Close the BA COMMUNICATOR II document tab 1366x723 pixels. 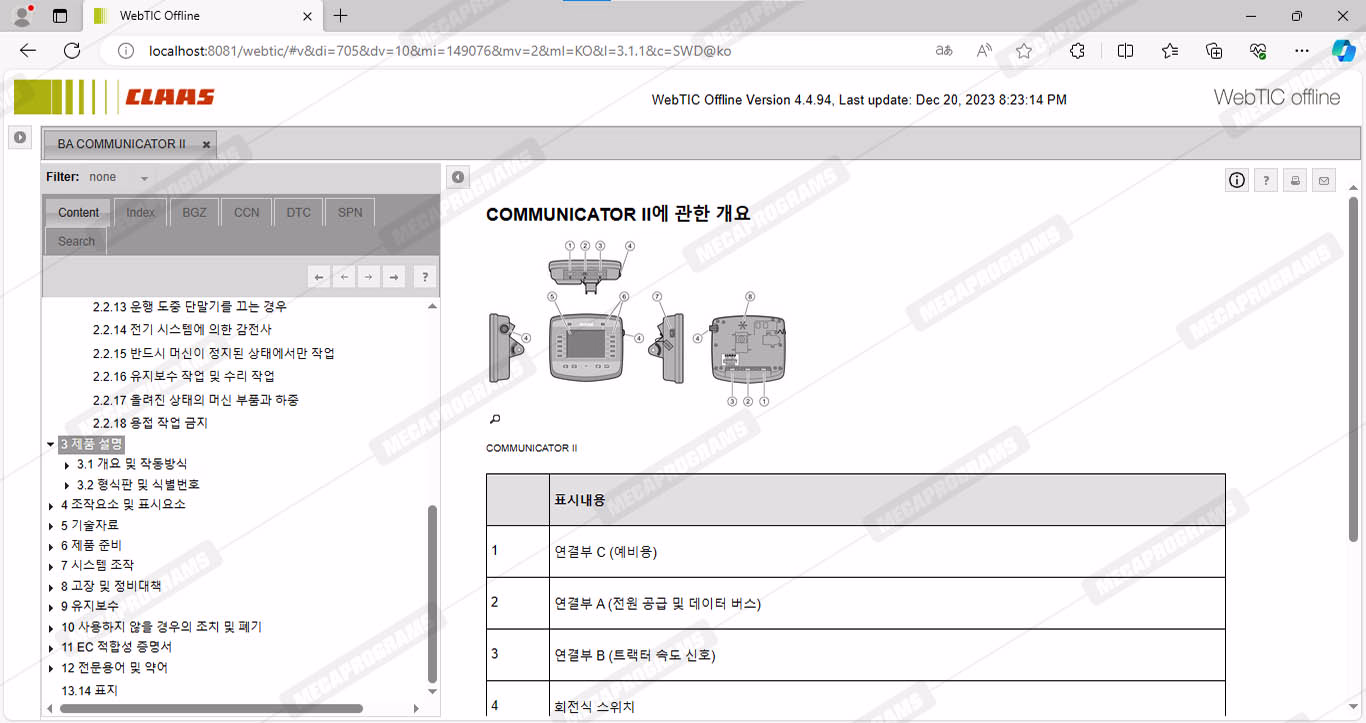(x=206, y=145)
